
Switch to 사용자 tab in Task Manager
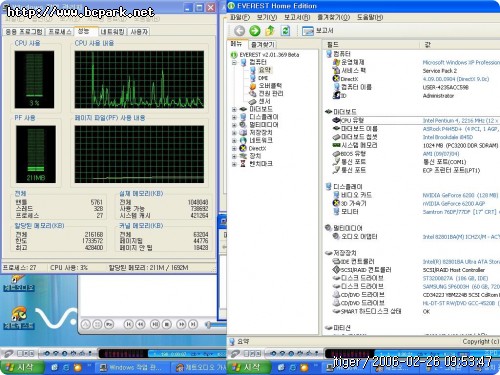click(139, 32)
